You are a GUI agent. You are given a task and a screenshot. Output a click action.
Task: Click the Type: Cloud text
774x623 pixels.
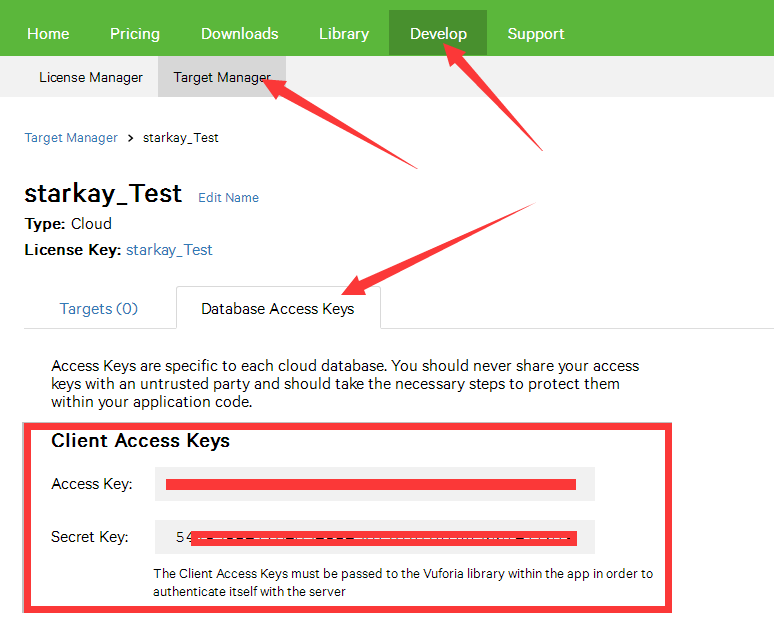[x=68, y=224]
